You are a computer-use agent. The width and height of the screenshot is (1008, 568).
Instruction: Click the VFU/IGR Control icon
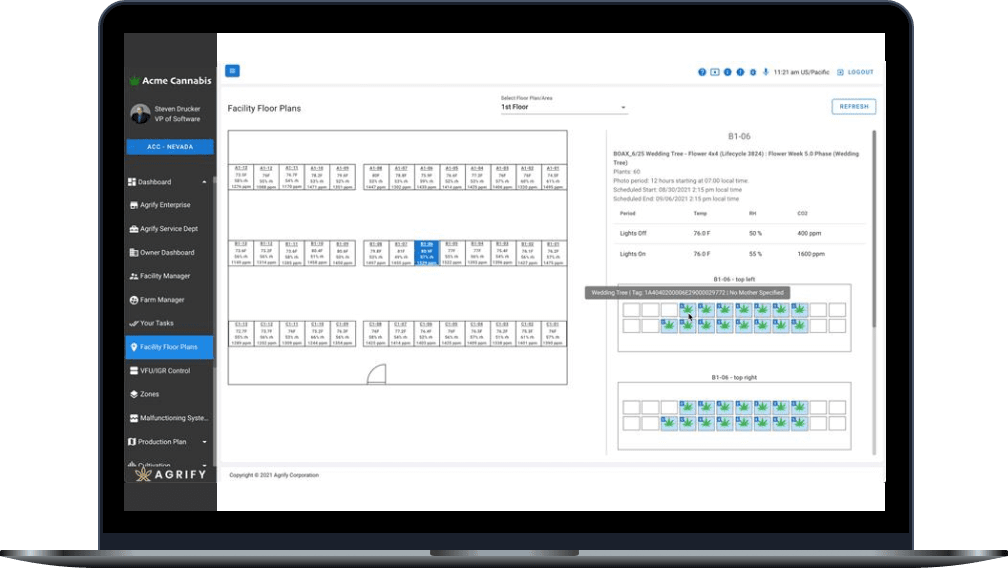134,371
